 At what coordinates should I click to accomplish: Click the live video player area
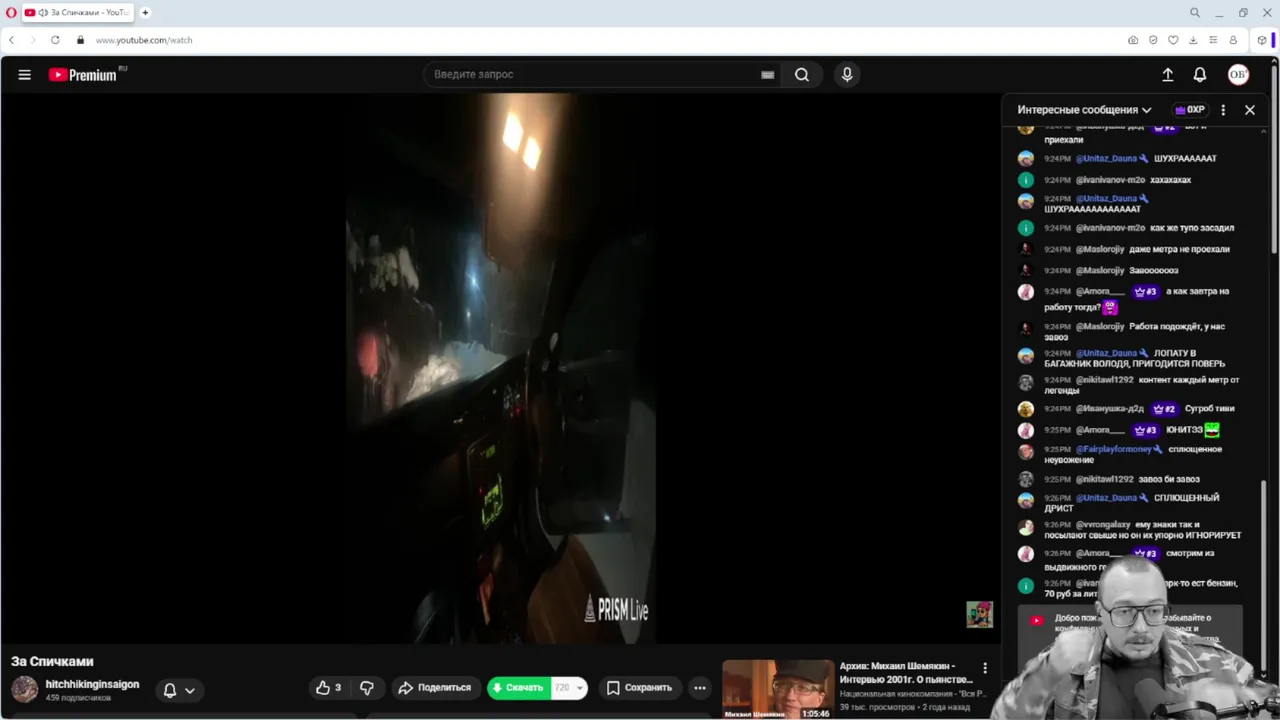pos(500,368)
